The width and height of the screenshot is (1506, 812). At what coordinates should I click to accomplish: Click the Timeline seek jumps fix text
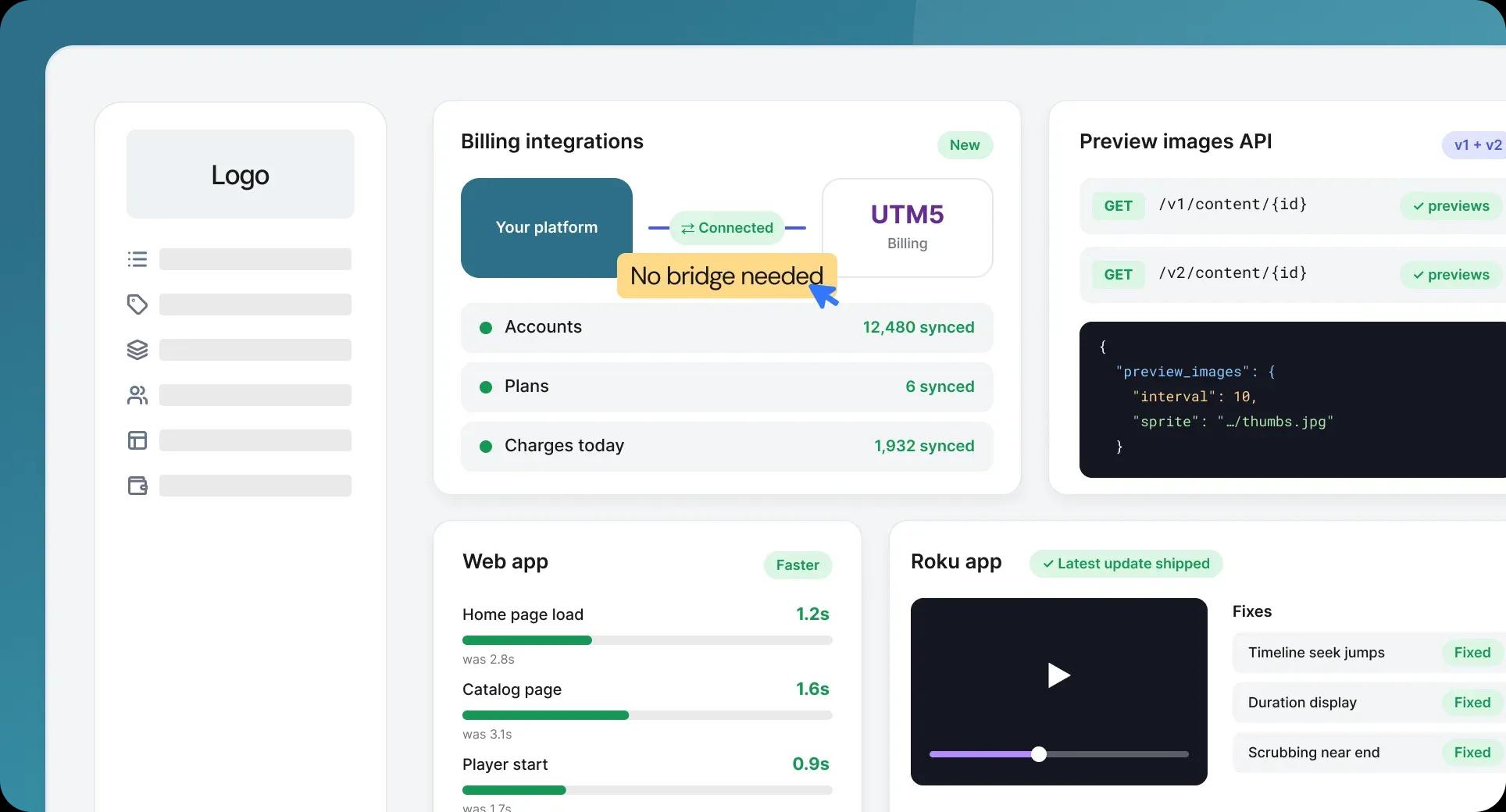tap(1316, 653)
